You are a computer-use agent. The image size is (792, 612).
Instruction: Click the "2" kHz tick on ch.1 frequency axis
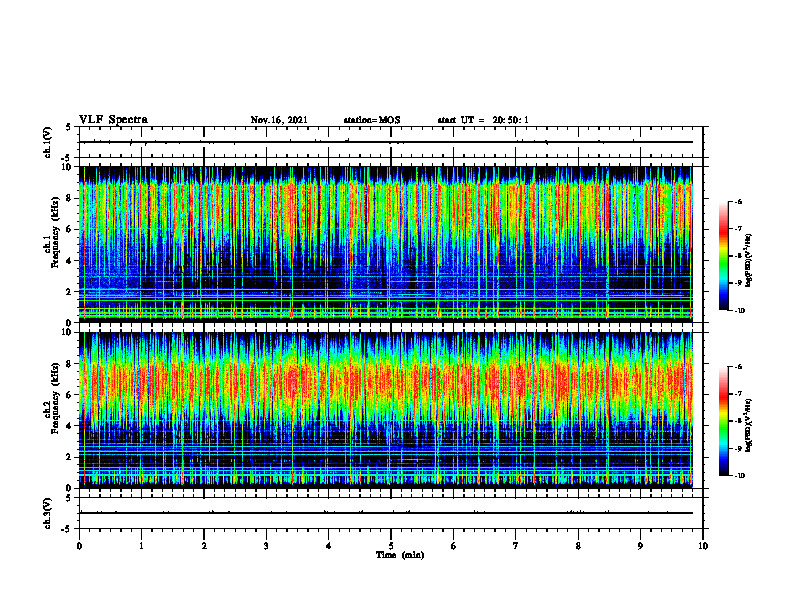point(70,292)
